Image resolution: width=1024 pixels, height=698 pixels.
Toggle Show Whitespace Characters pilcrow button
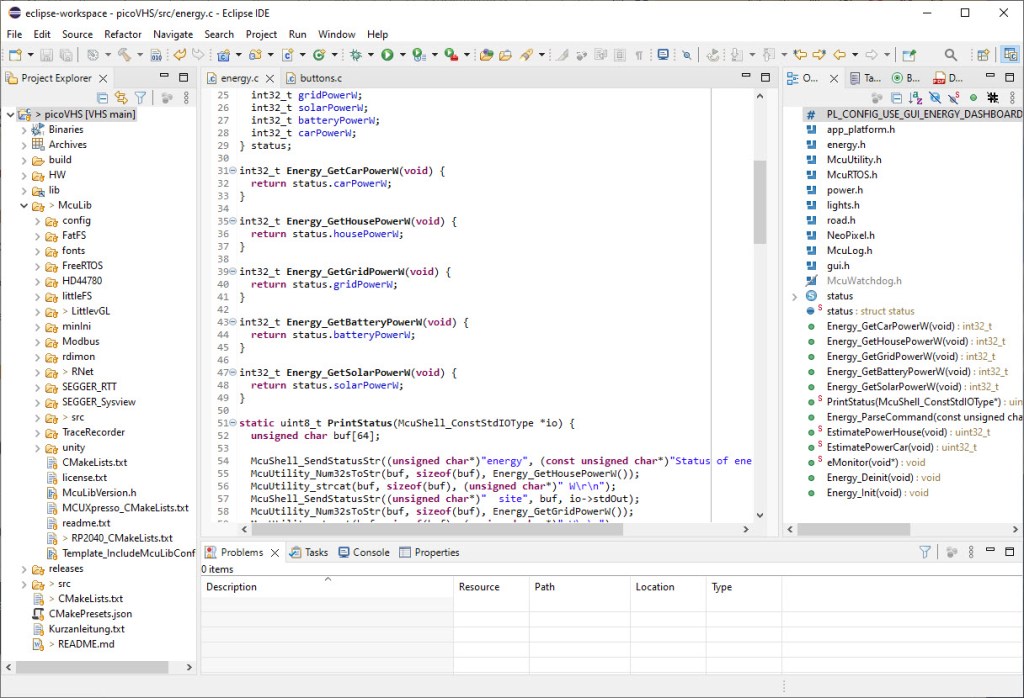pyautogui.click(x=638, y=55)
